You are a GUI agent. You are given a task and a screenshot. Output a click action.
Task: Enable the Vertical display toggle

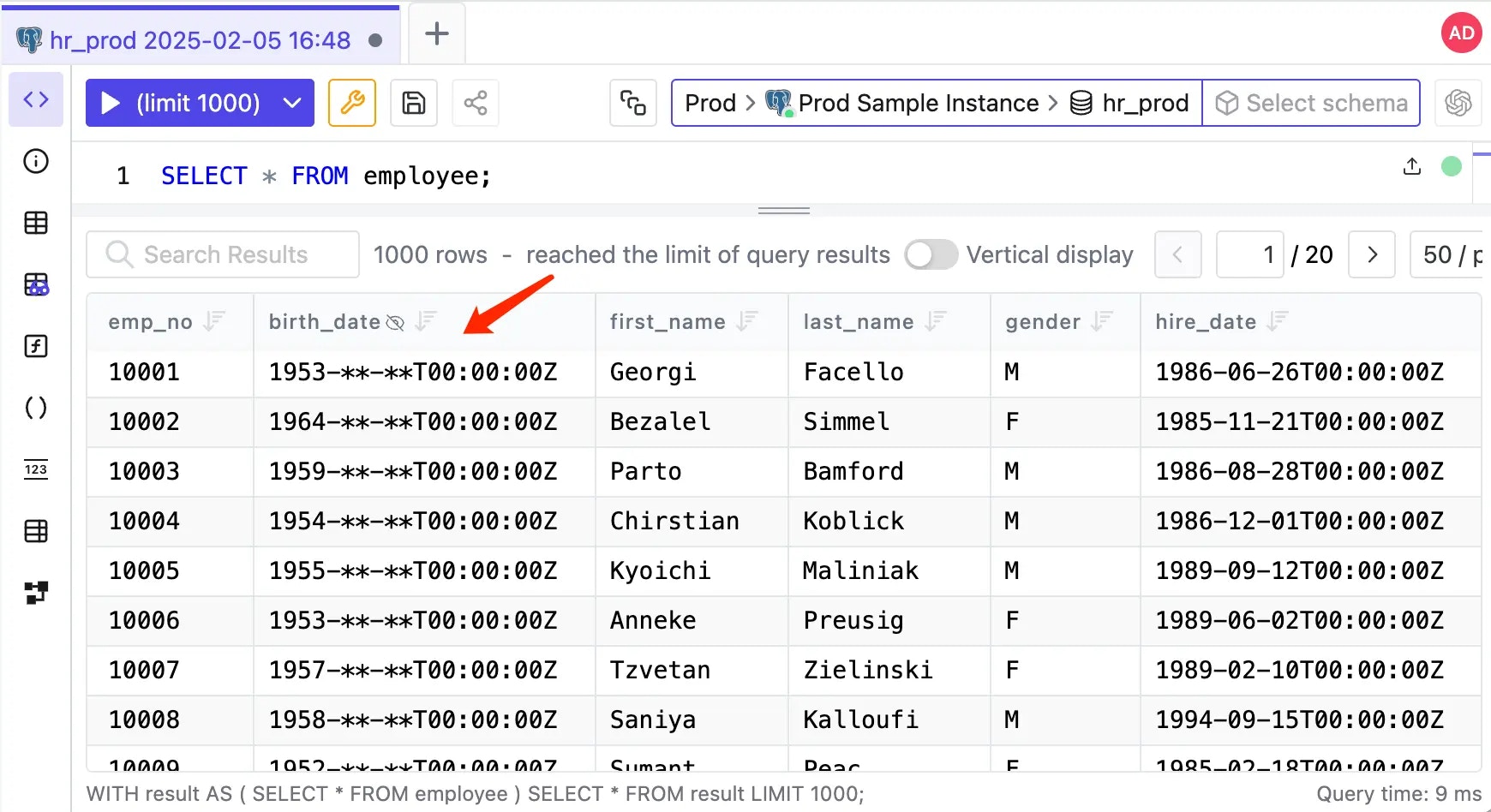[x=931, y=254]
